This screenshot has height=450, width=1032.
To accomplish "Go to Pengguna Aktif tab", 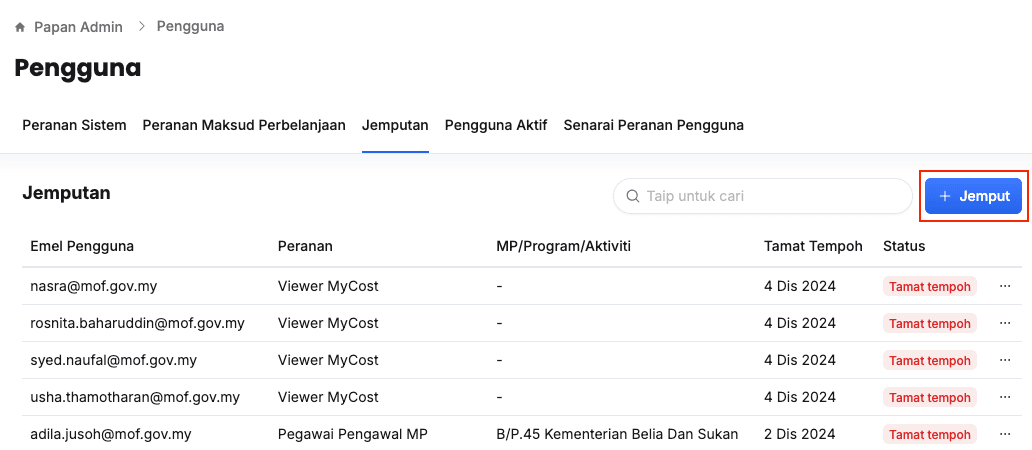I will click(496, 125).
